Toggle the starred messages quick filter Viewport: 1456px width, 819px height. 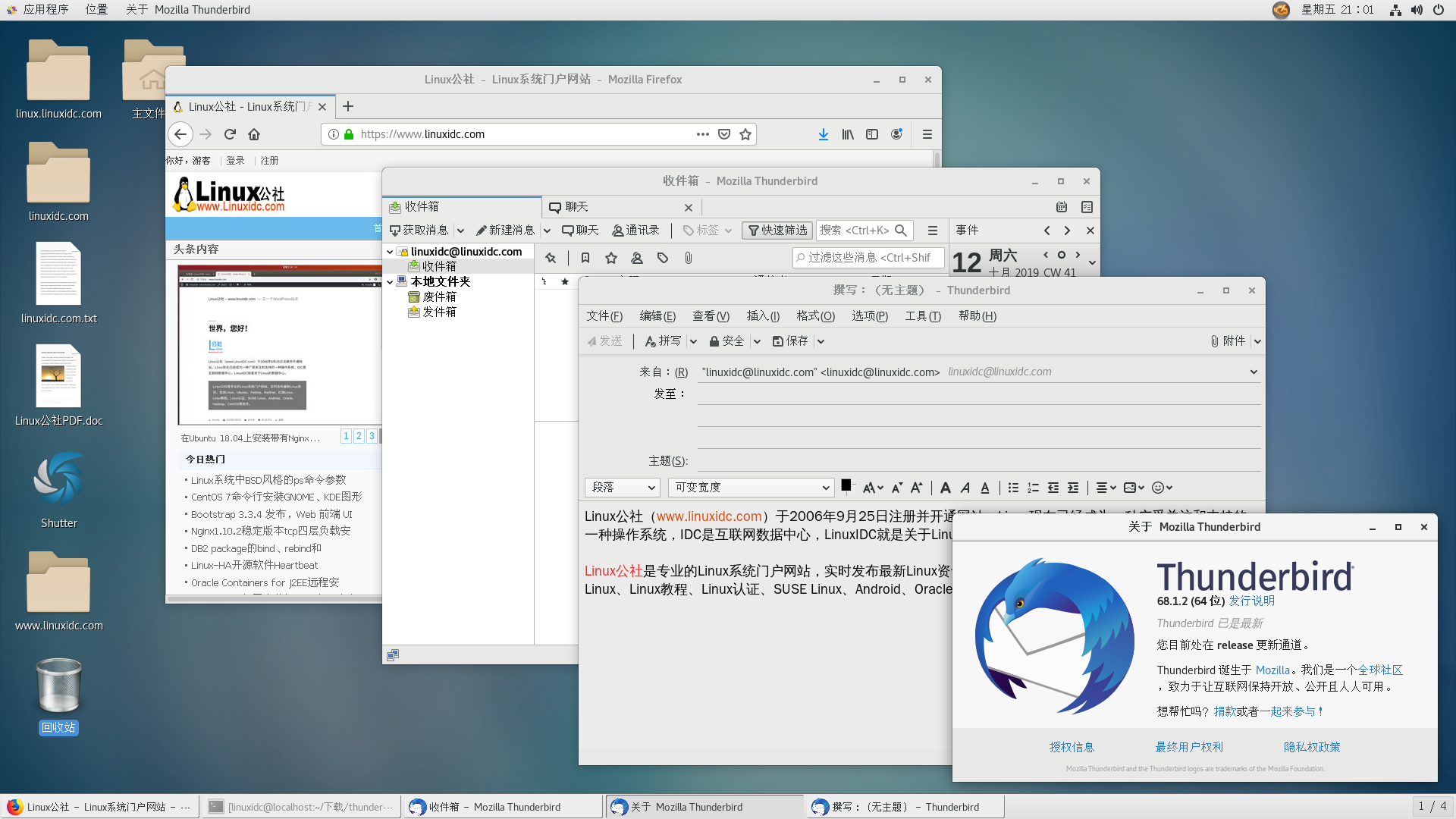pyautogui.click(x=611, y=258)
